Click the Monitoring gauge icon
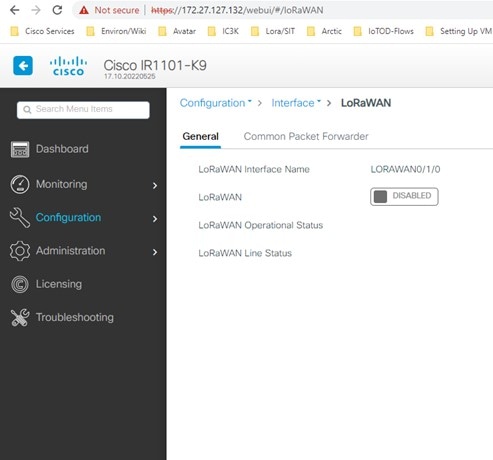This screenshot has width=493, height=460. point(20,184)
